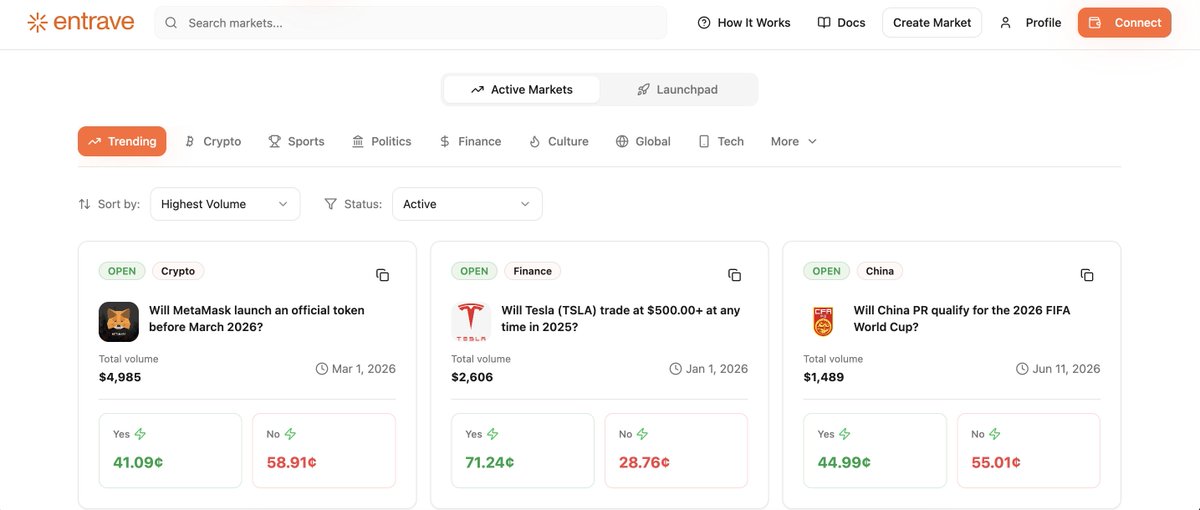Switch to Launchpad tab
1200x510 pixels.
tap(678, 89)
